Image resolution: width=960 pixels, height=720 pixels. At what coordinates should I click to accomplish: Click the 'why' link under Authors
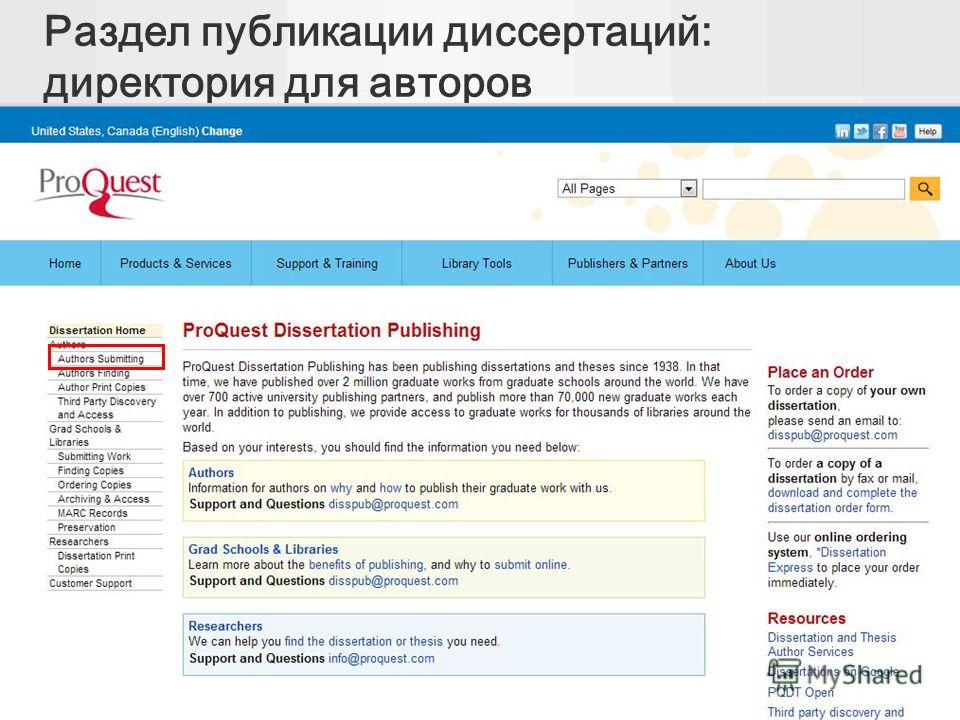[x=341, y=488]
